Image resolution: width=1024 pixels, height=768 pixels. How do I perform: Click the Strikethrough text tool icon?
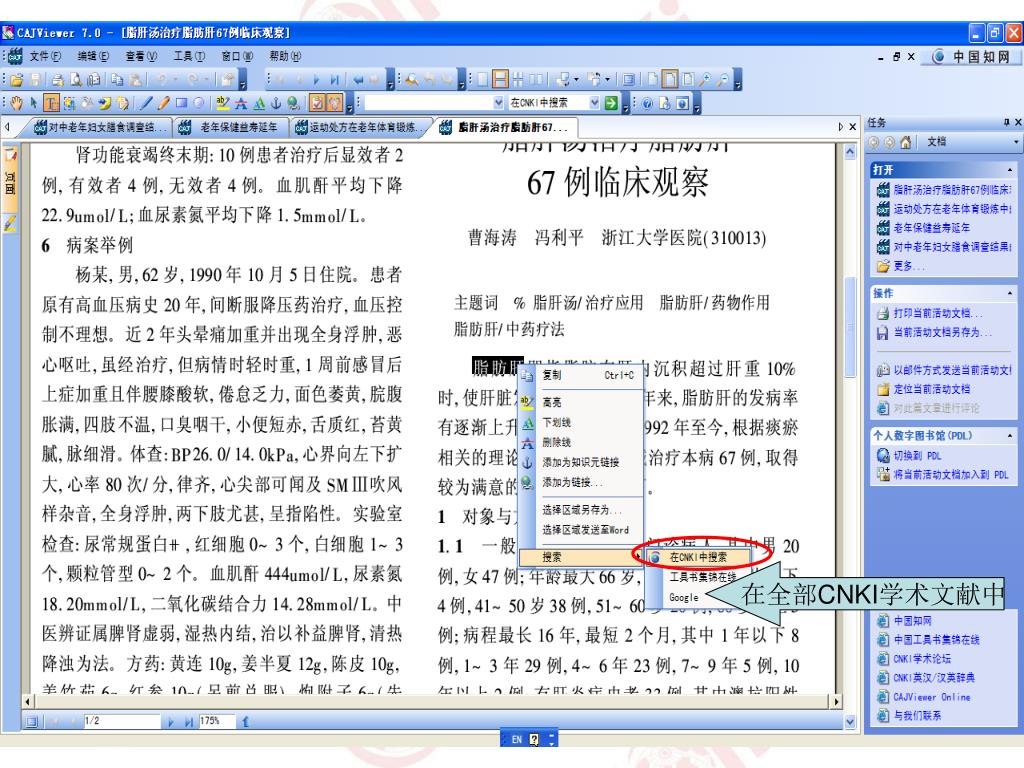coord(241,103)
